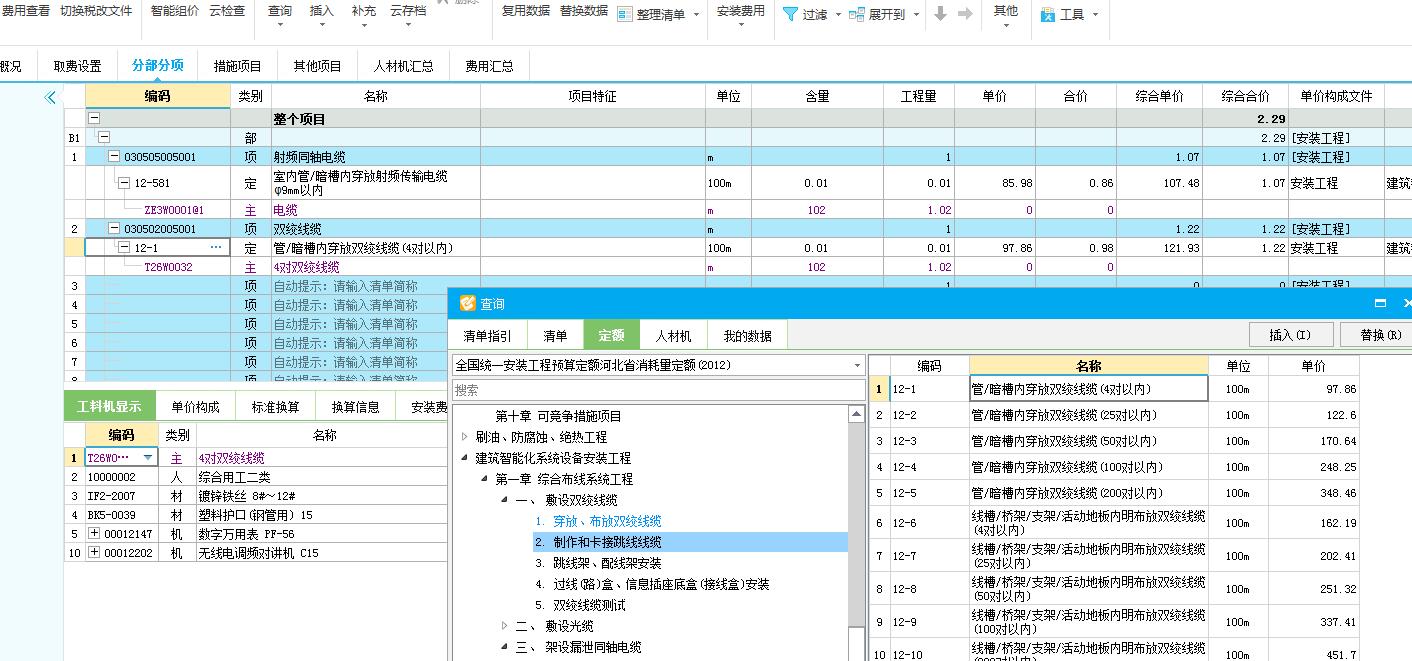Open the 单价构成 bottom tab
Image resolution: width=1412 pixels, height=661 pixels.
(195, 407)
